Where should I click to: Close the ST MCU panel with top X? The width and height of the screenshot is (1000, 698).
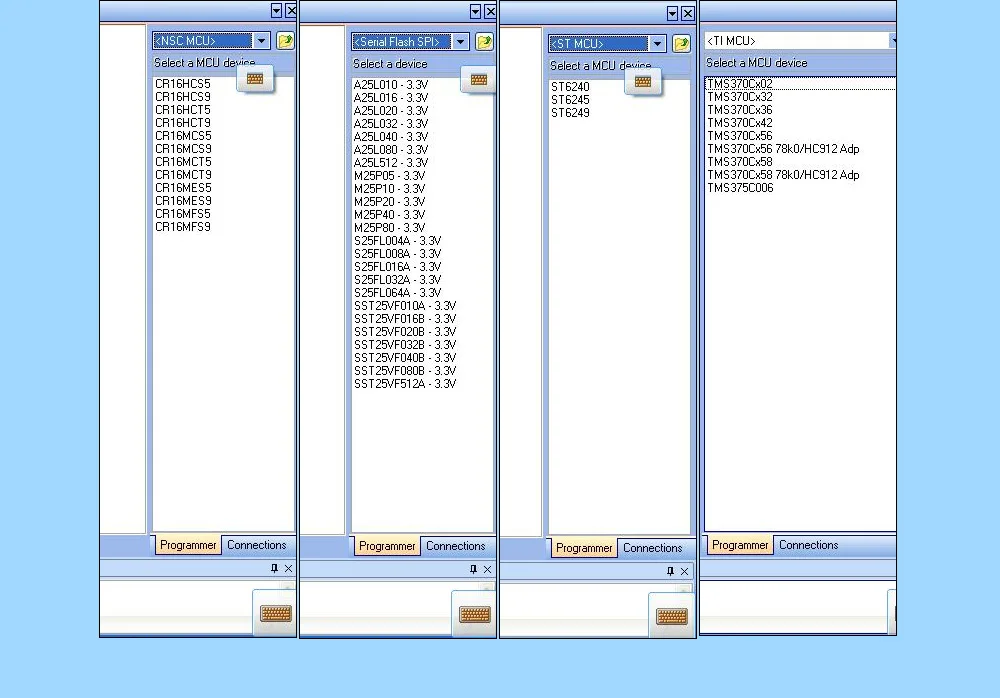688,13
